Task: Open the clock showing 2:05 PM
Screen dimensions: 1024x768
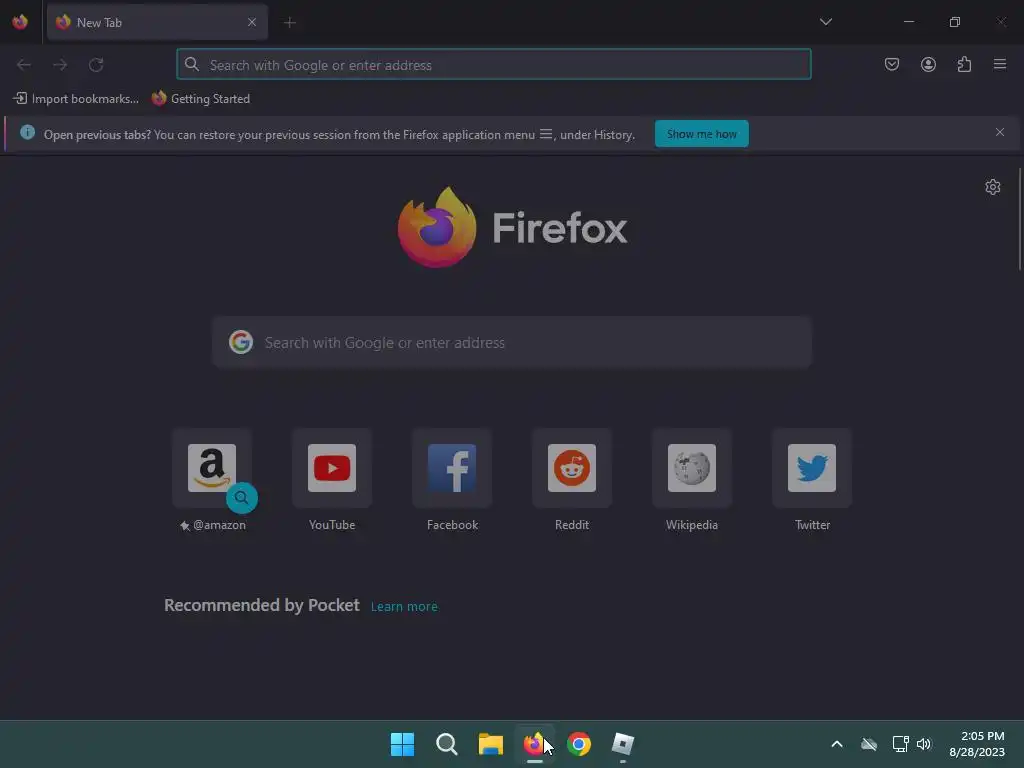Action: tap(976, 744)
